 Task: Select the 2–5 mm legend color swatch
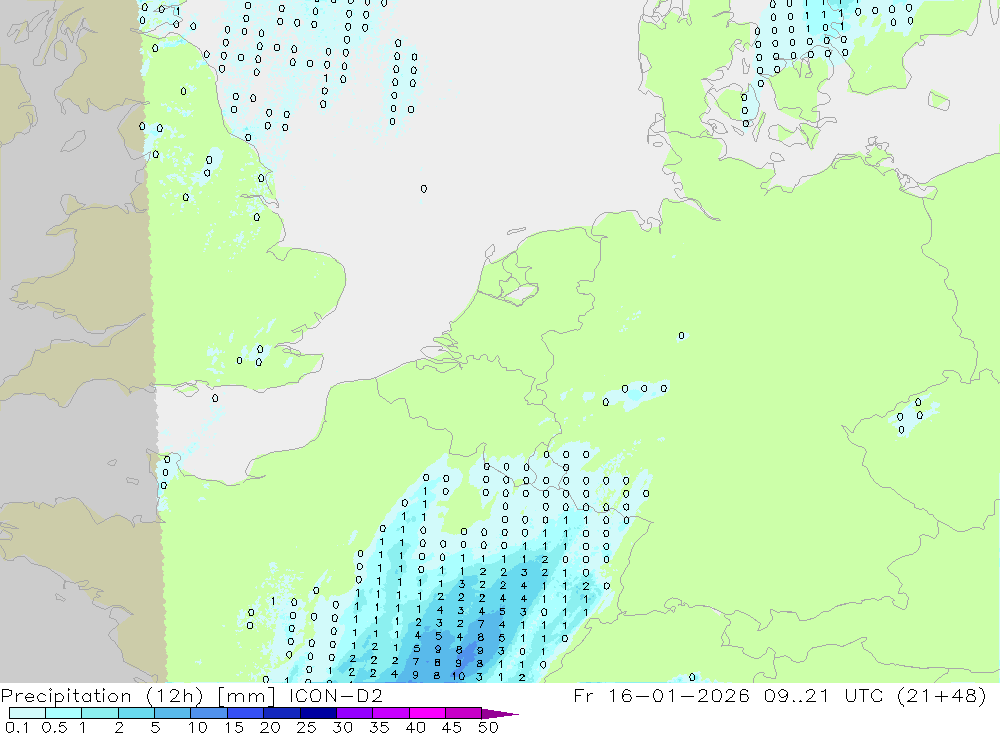(x=136, y=713)
